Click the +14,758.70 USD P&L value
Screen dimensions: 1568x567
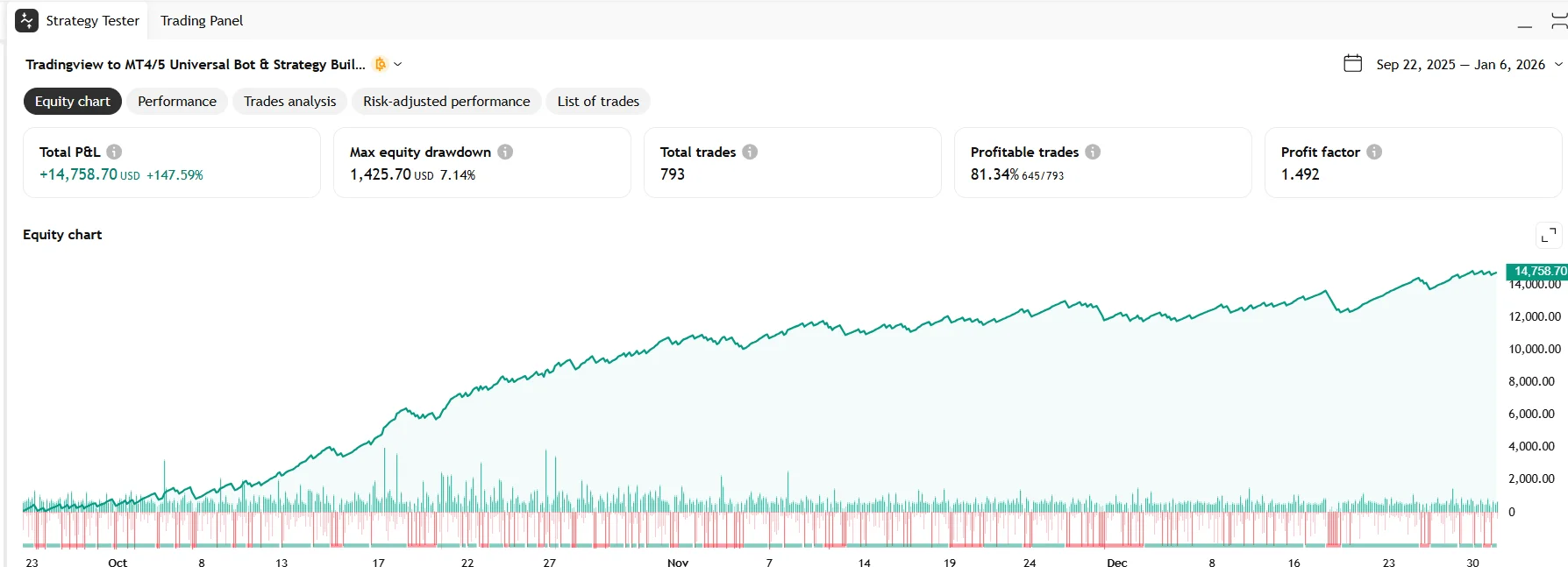[x=89, y=174]
